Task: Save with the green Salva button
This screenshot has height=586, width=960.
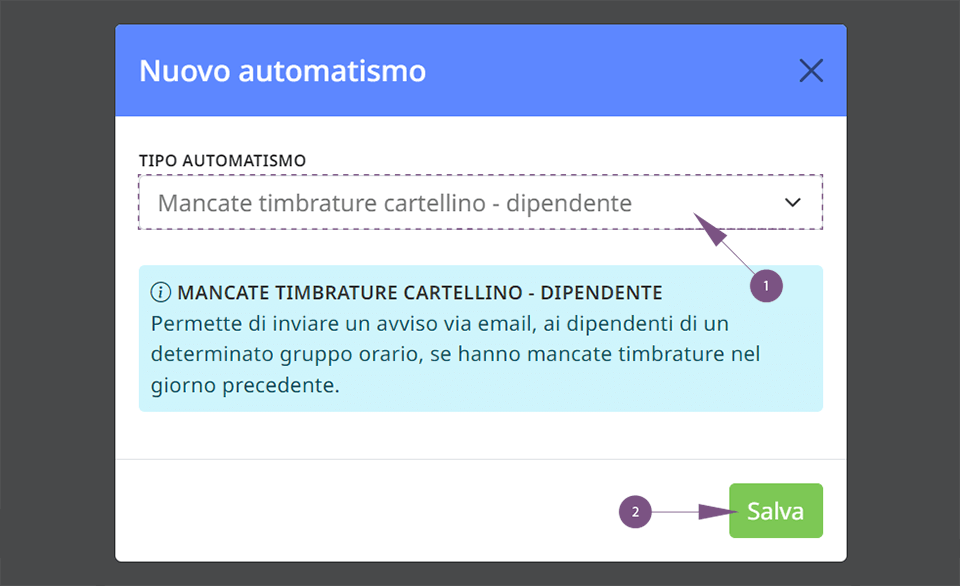Action: tap(776, 511)
